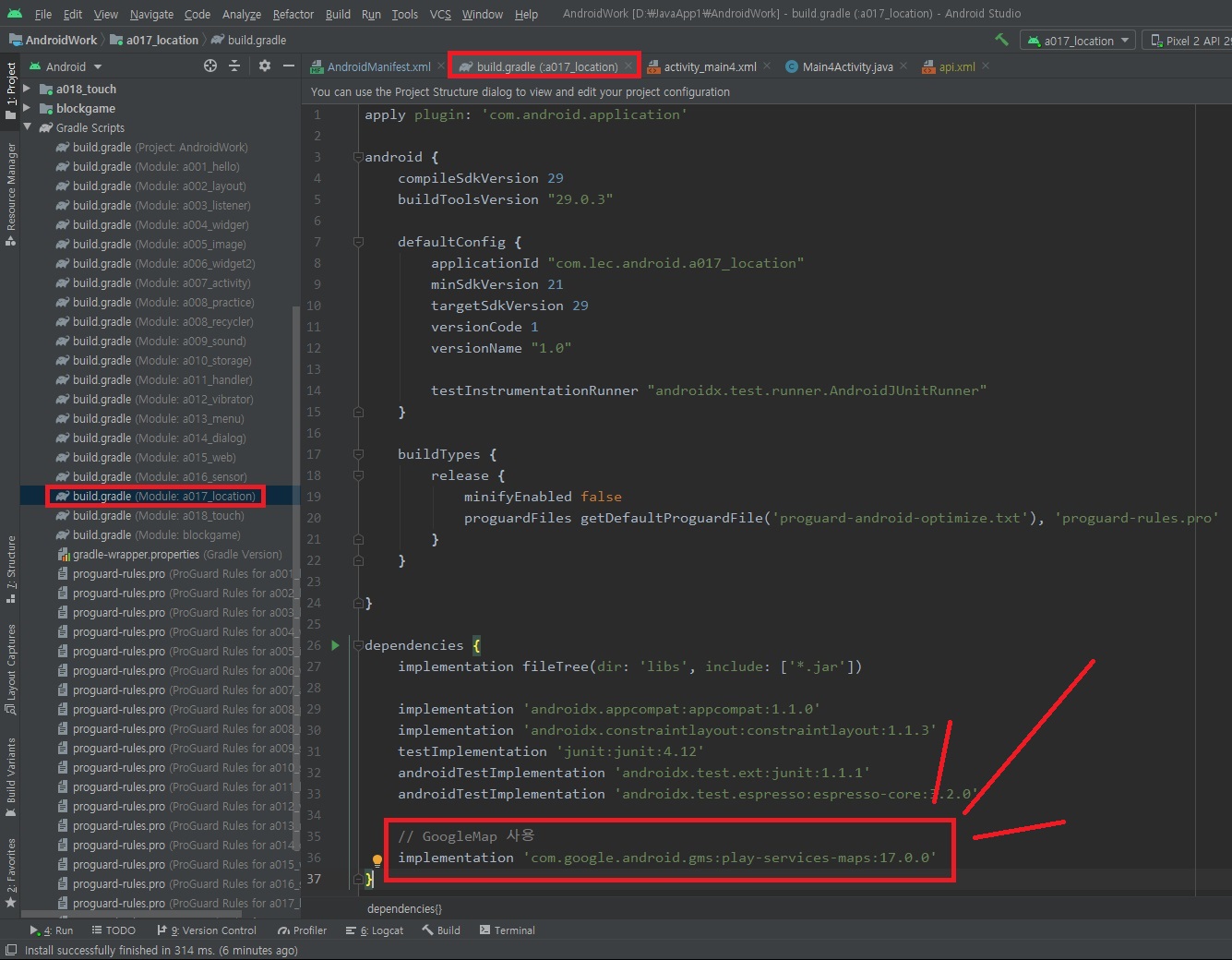Open the Android project view dropdown

point(66,66)
